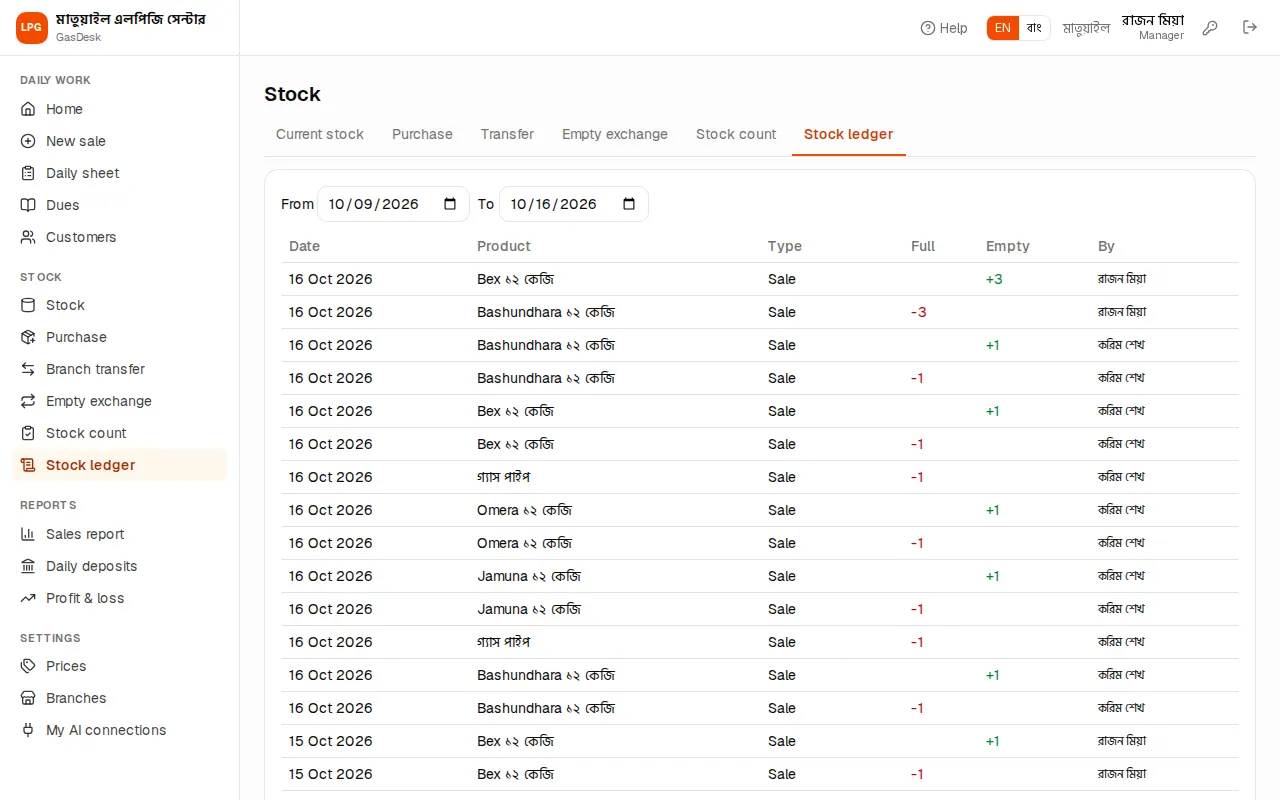Viewport: 1280px width, 800px height.
Task: Click the My AI connections plug icon
Action: click(28, 730)
